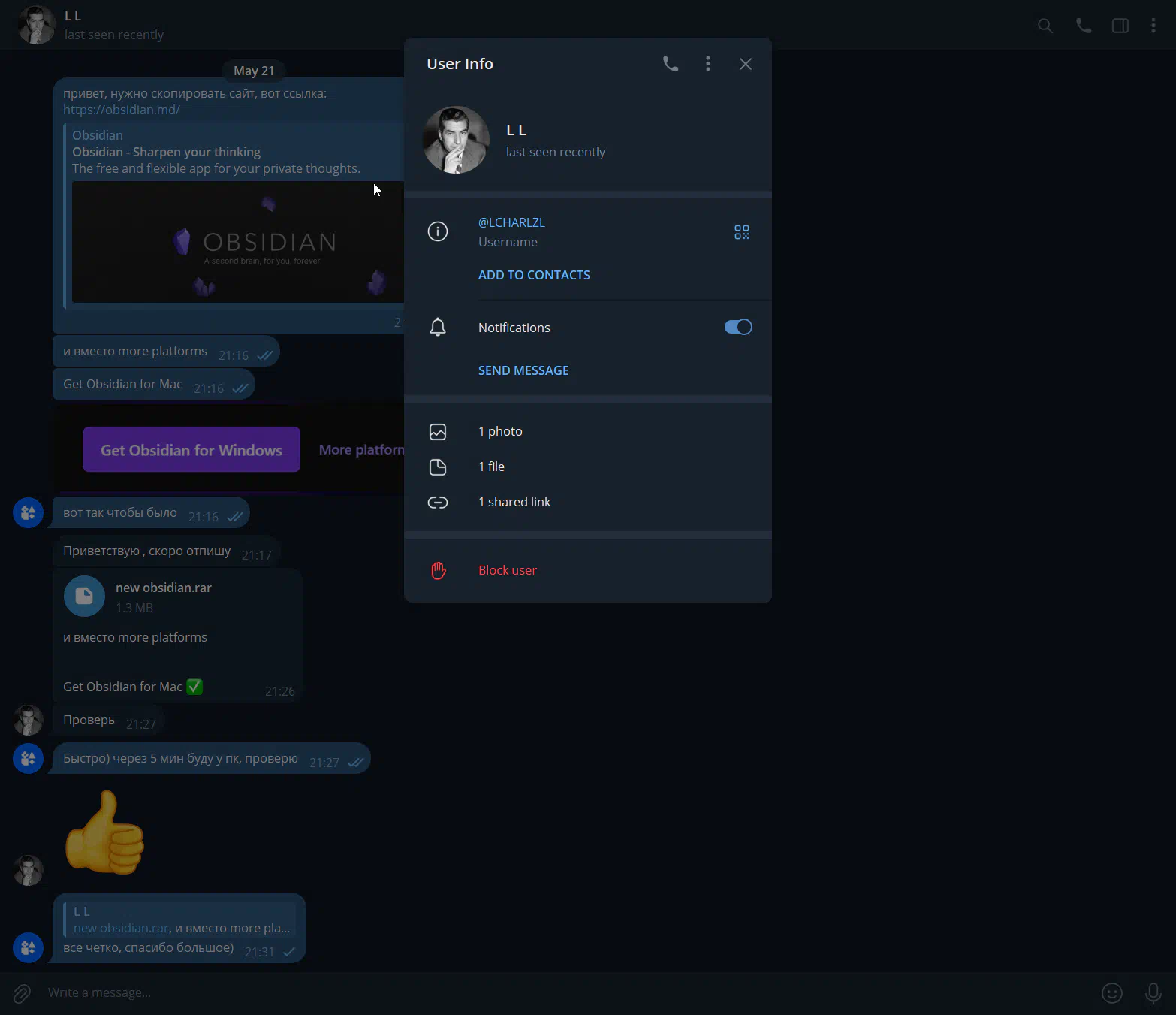Close the User Info panel

point(746,64)
